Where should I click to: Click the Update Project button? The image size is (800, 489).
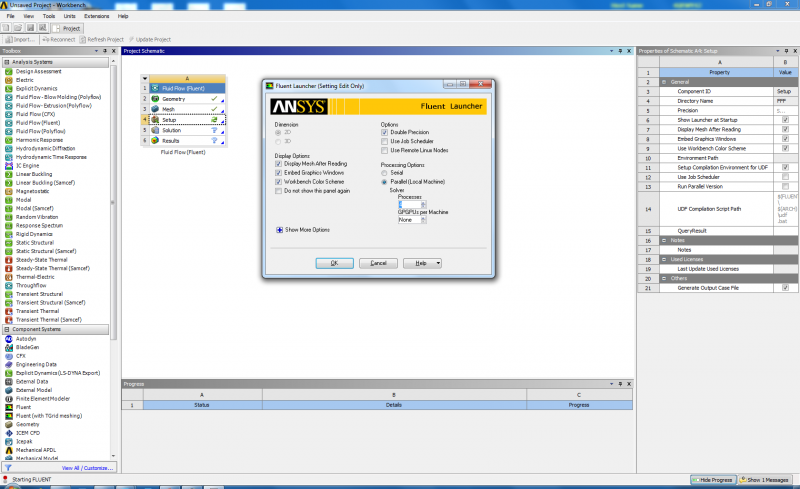click(x=149, y=39)
